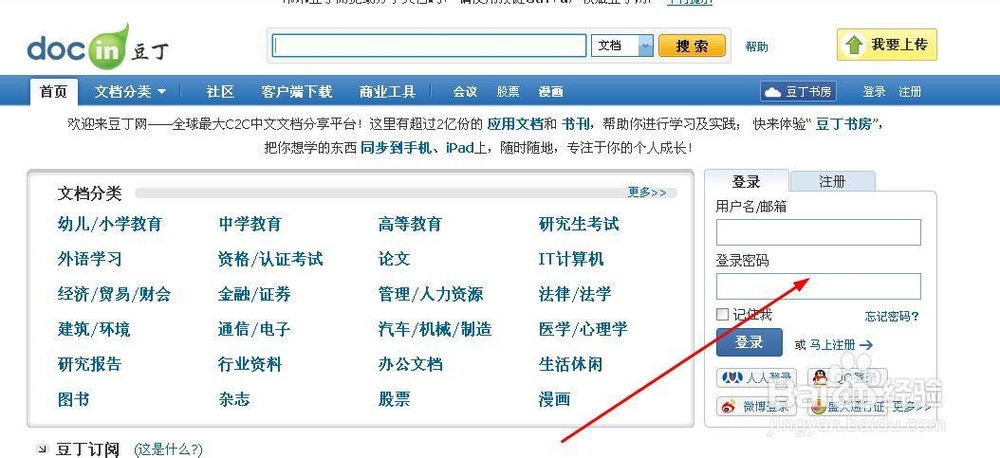Open the 研究报告 category
1000x458 pixels.
pos(89,364)
